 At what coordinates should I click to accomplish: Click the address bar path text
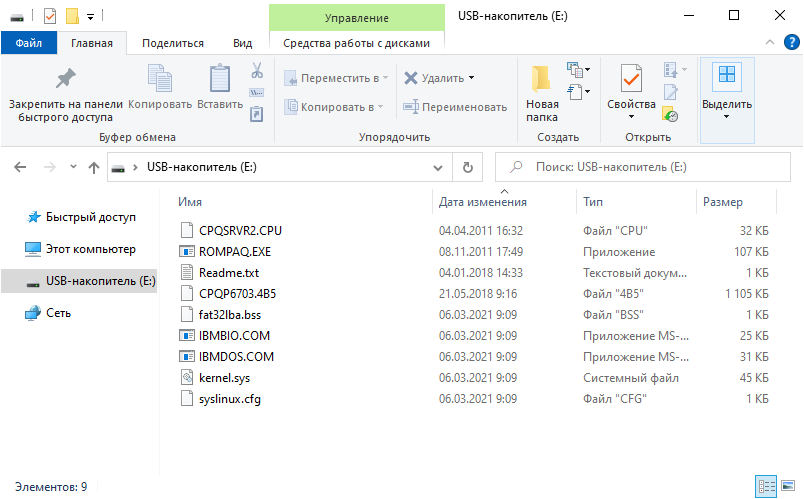click(x=202, y=167)
